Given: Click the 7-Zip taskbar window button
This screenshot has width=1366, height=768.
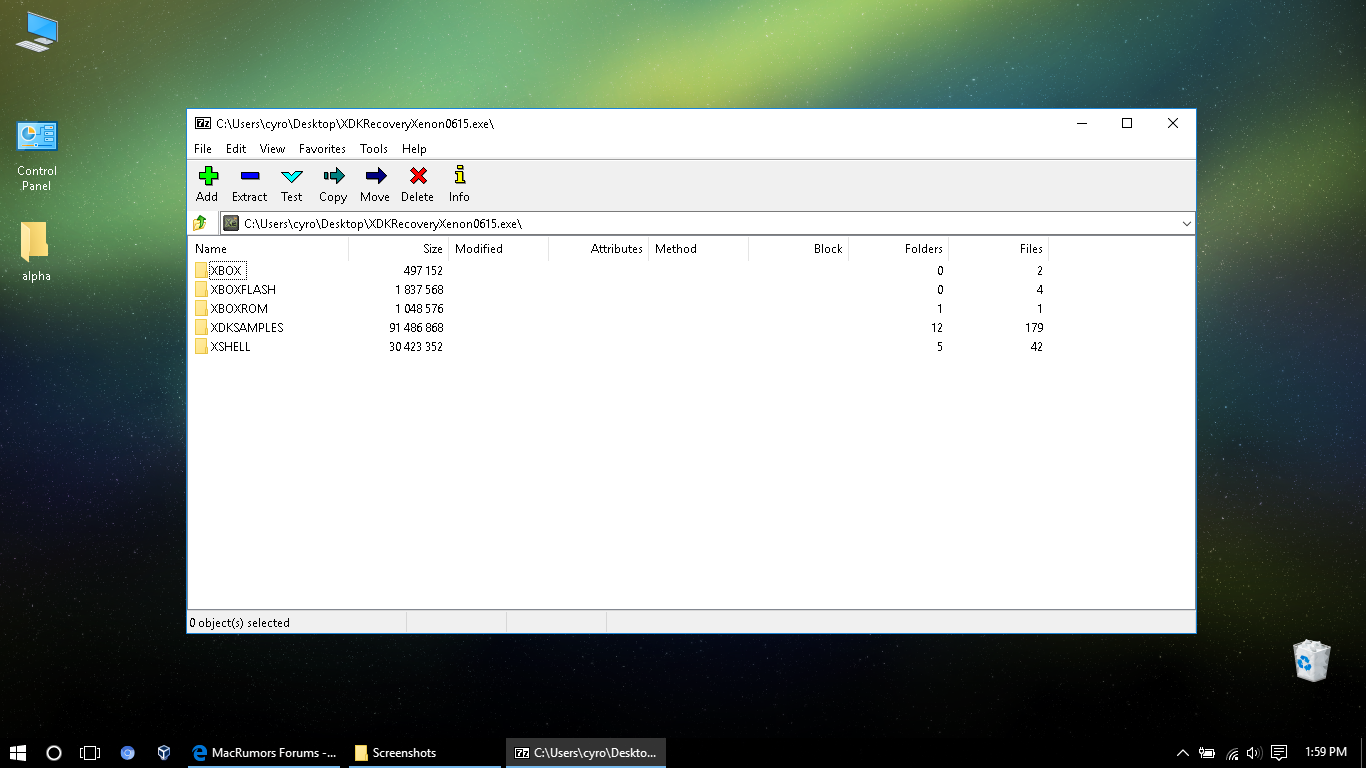Looking at the screenshot, I should 585,753.
